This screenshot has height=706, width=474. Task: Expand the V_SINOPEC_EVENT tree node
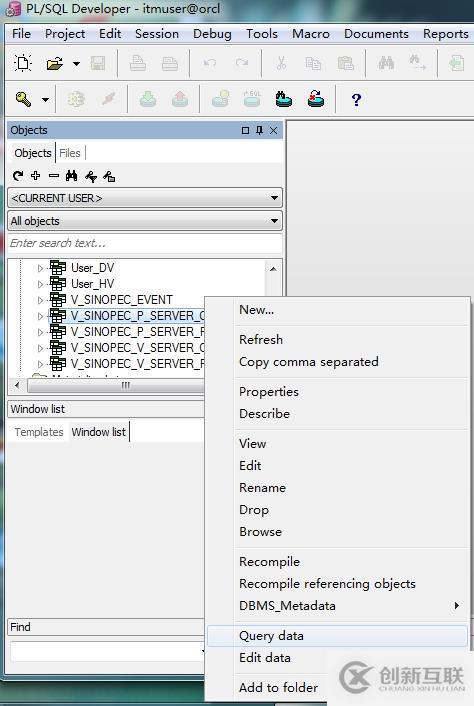40,300
